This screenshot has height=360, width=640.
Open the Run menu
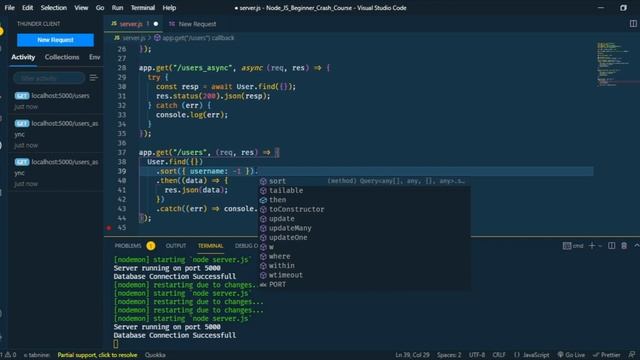pos(117,8)
